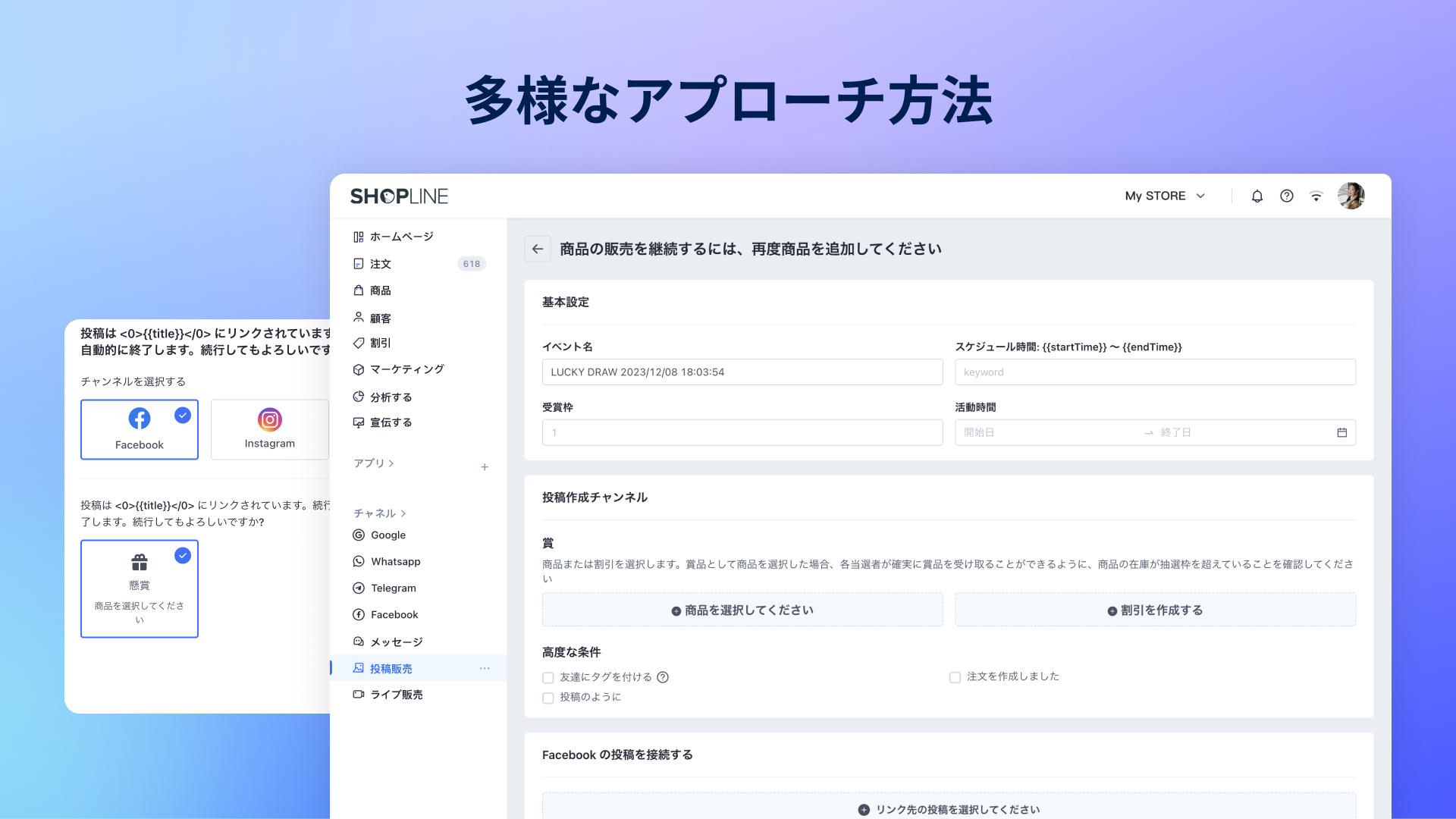
Task: Click 割引を作成する button
Action: point(1154,610)
